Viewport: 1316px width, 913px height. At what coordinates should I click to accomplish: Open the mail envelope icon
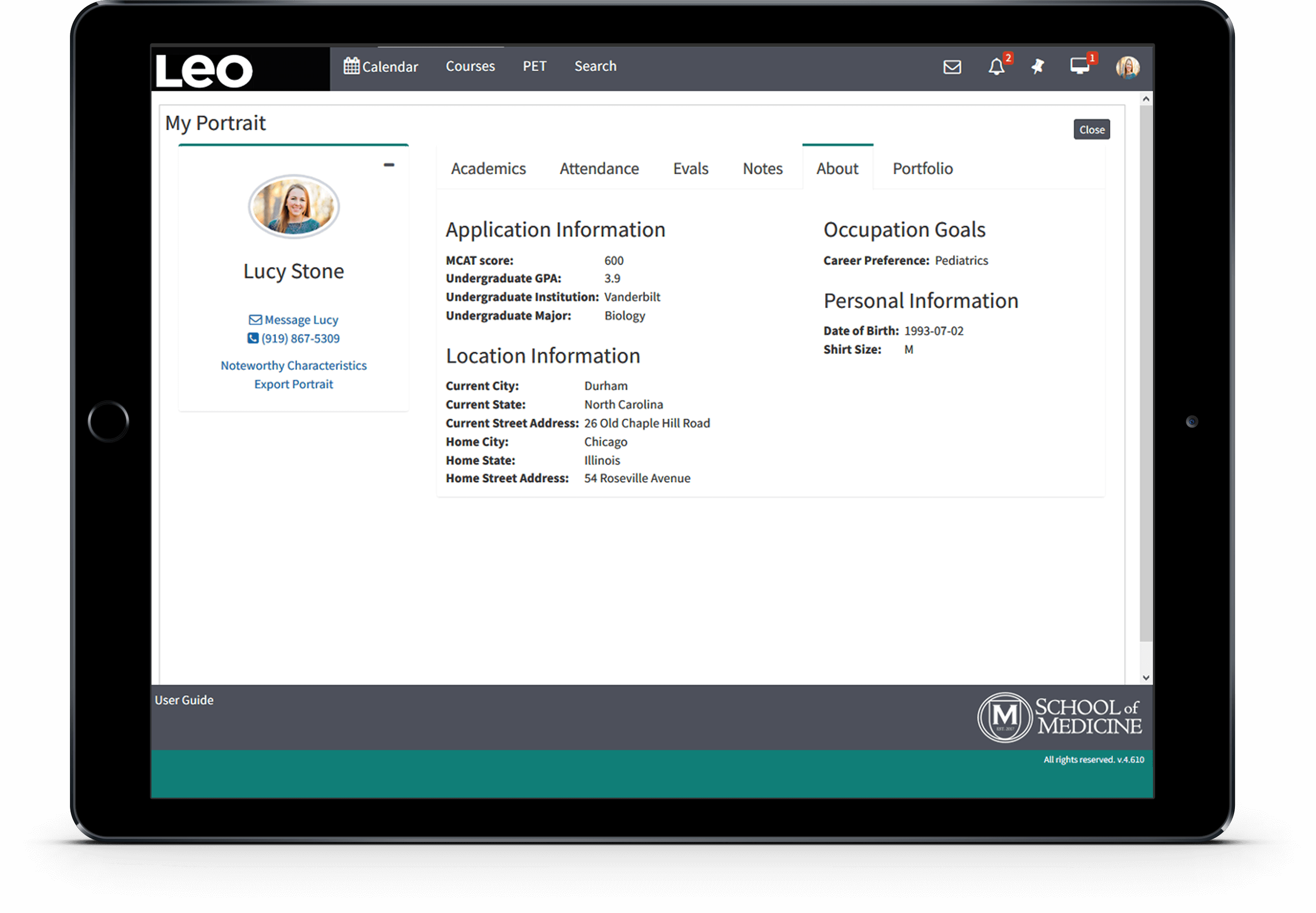[x=952, y=67]
